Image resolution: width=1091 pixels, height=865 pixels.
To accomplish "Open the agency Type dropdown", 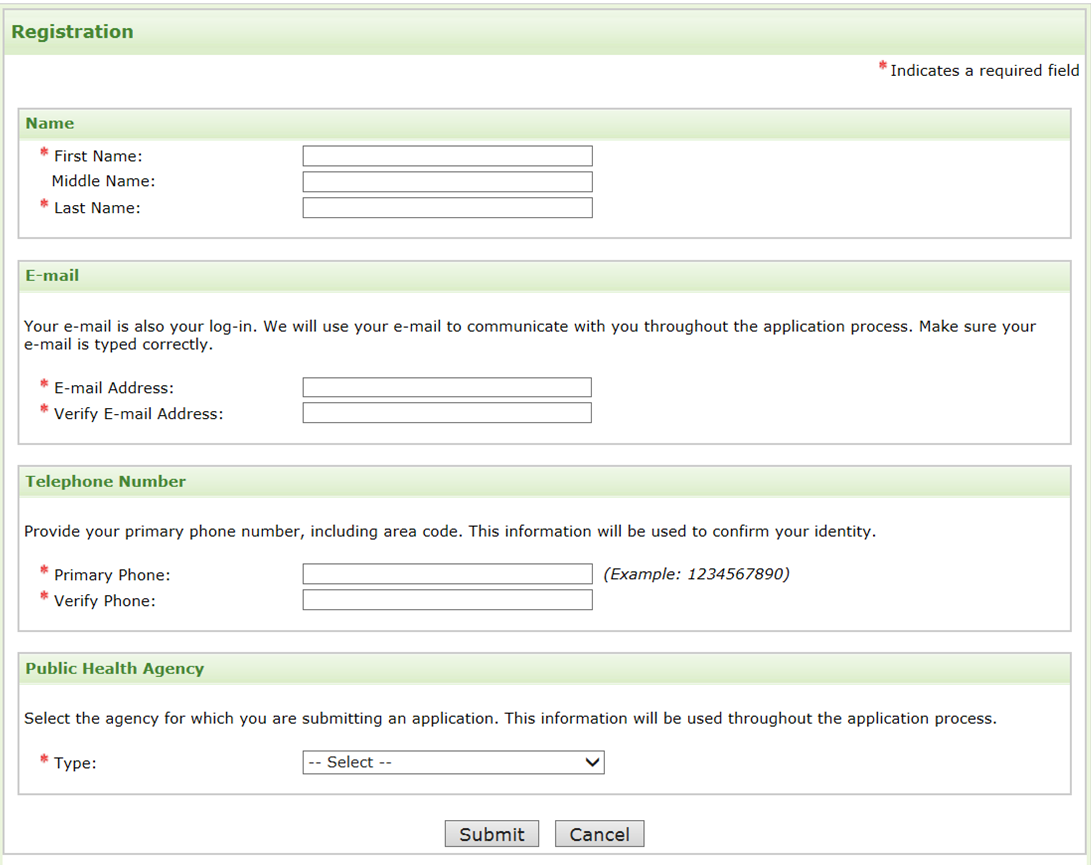I will coord(453,763).
